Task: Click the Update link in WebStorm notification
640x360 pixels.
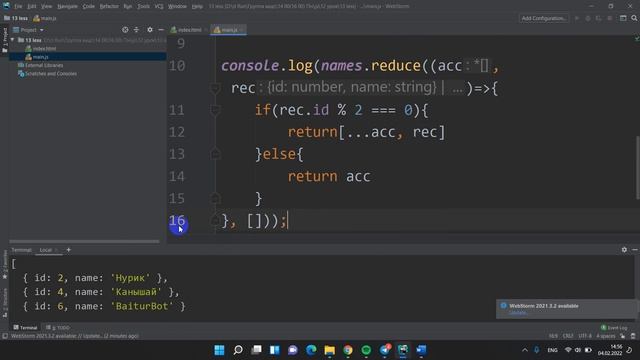Action: click(518, 313)
